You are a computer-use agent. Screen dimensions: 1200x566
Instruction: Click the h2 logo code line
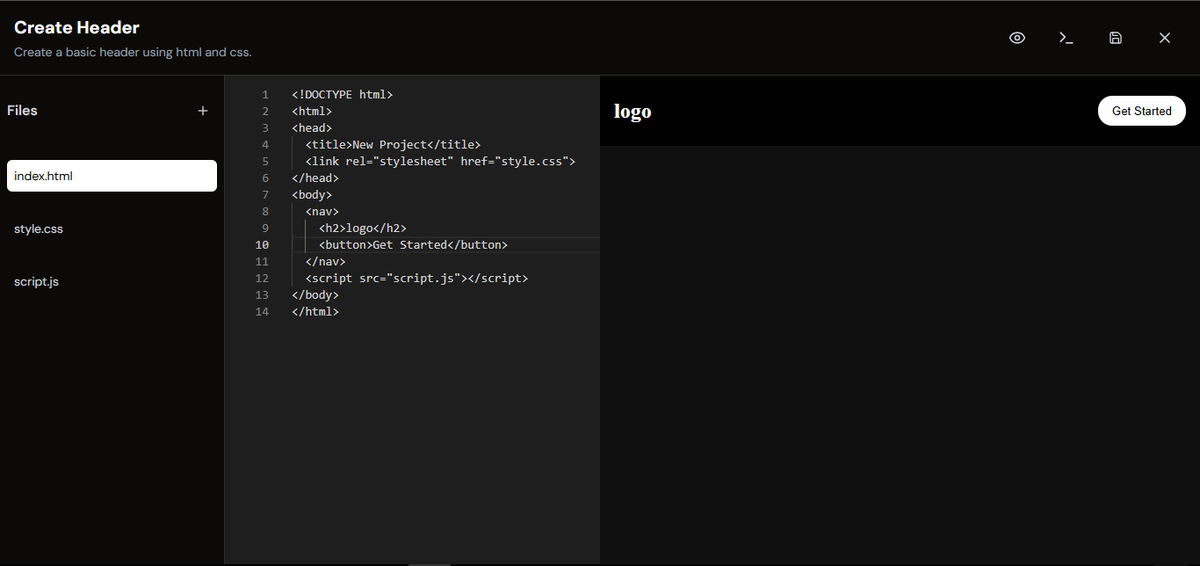click(363, 228)
